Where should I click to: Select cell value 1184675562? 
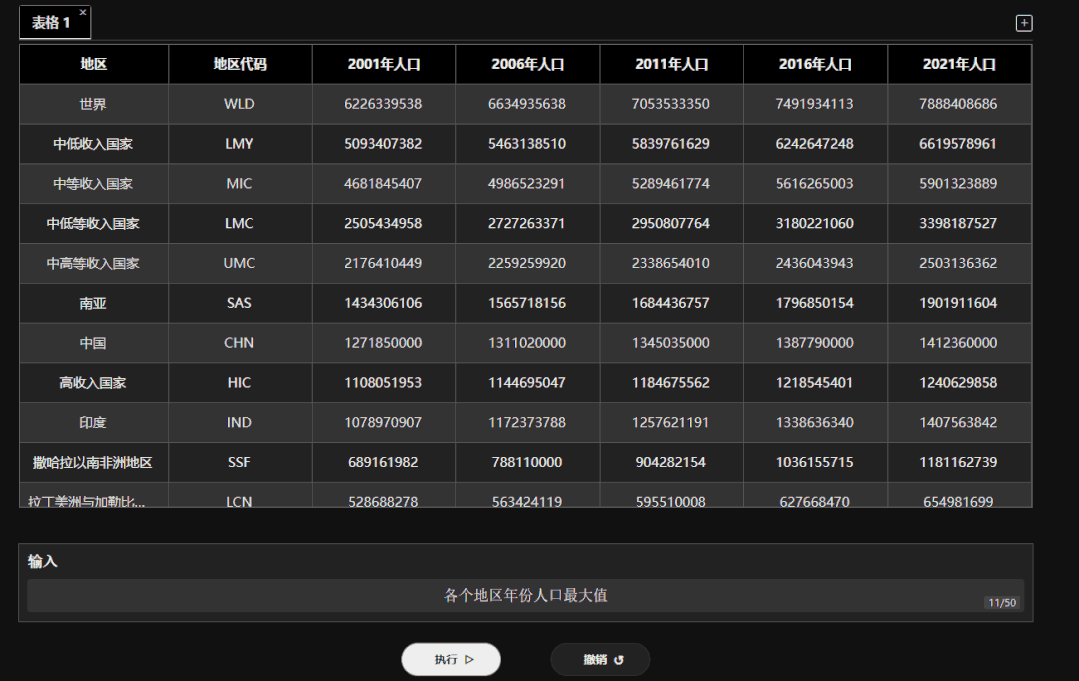click(671, 383)
